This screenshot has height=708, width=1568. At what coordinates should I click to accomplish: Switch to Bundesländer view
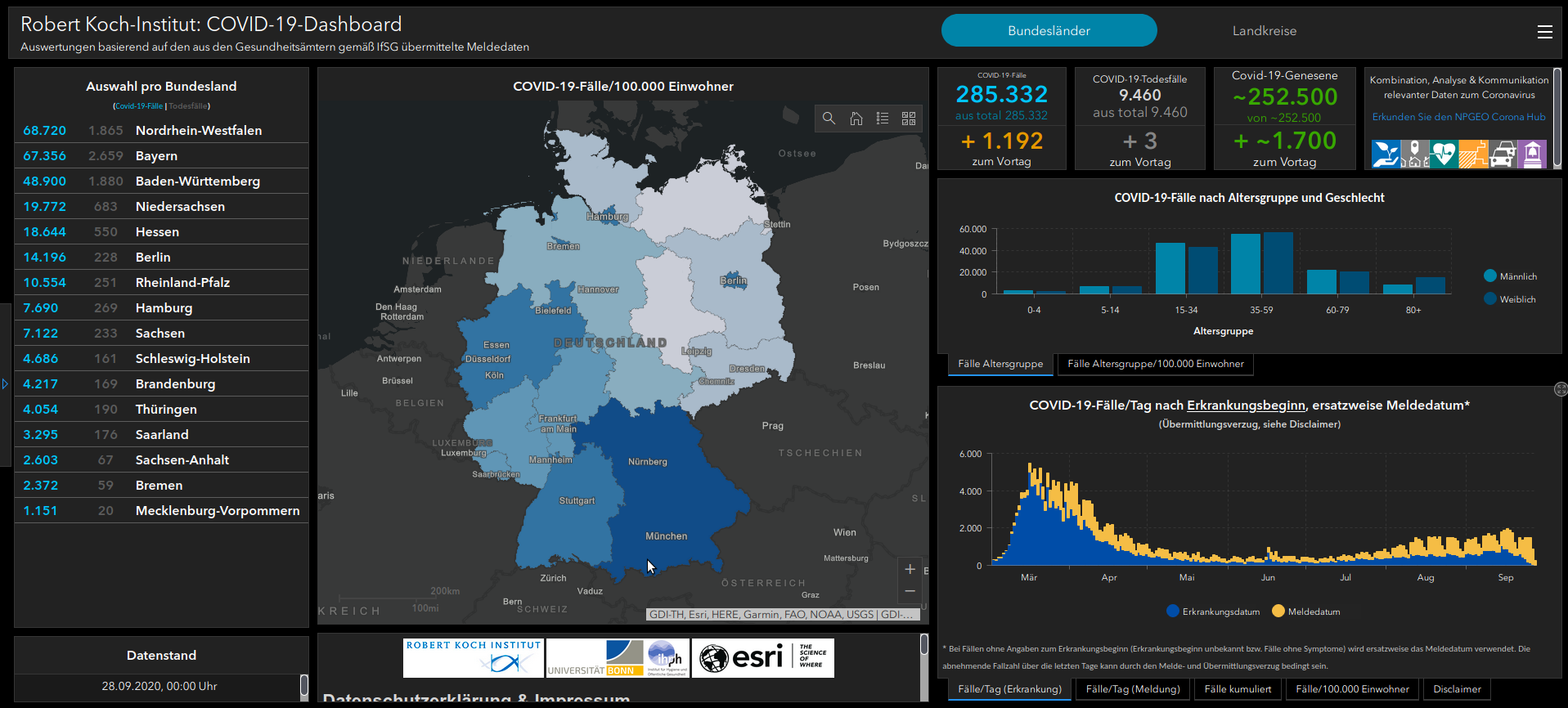(x=1049, y=31)
